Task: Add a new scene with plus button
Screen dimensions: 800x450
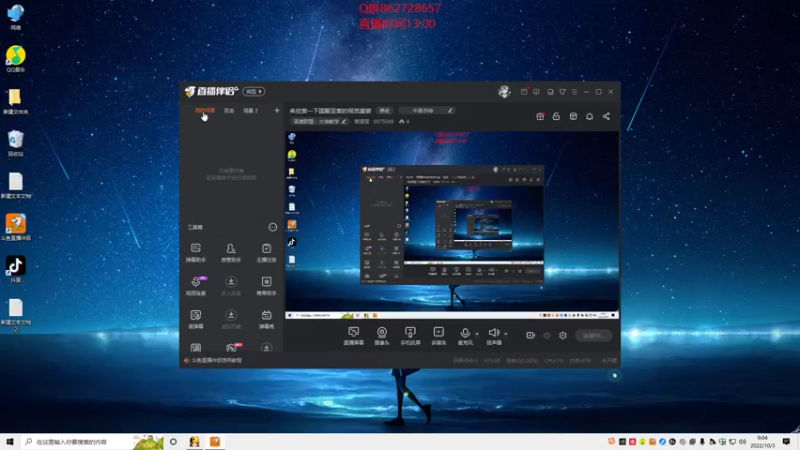Action: [x=277, y=110]
